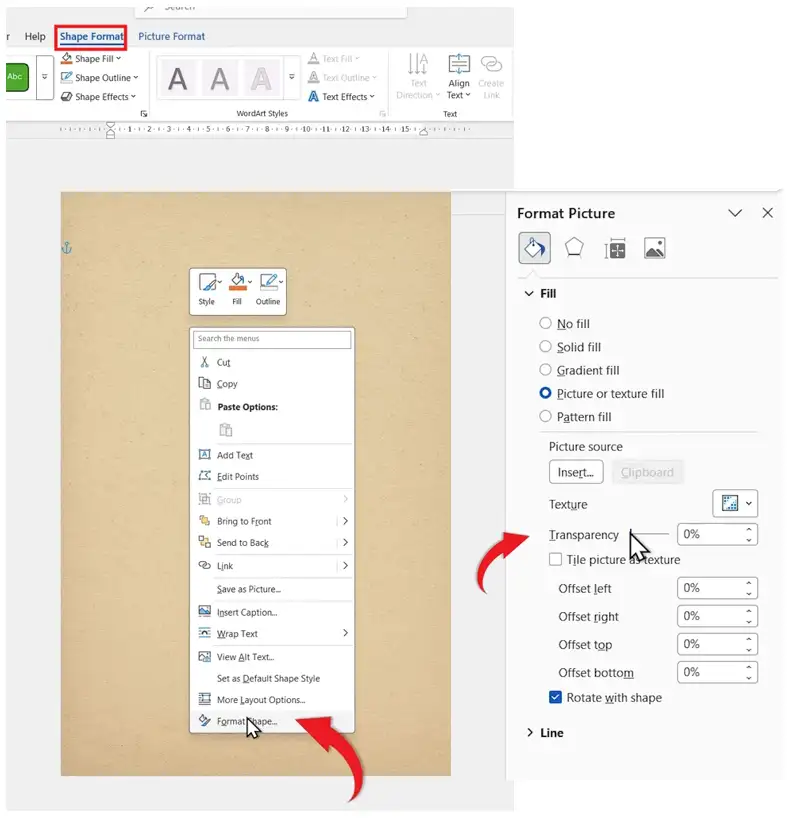Click the Insert picture source button
Image resolution: width=792 pixels, height=818 pixels.
[576, 472]
